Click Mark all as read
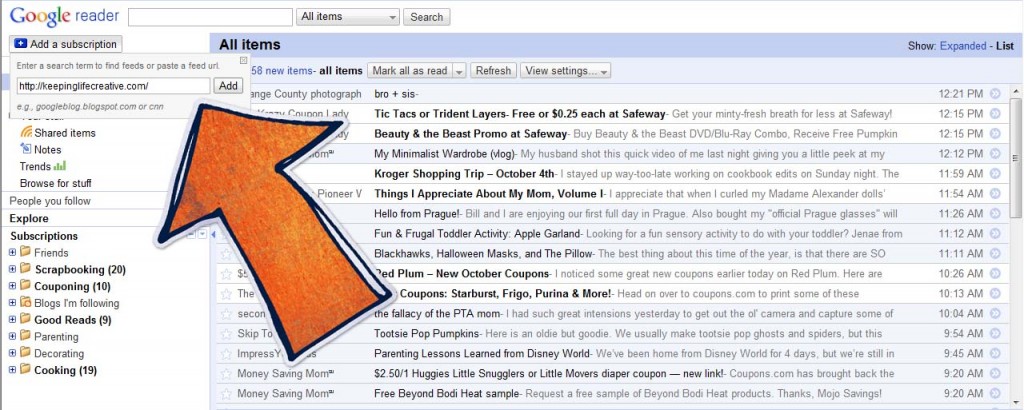The width and height of the screenshot is (1024, 410). [409, 71]
